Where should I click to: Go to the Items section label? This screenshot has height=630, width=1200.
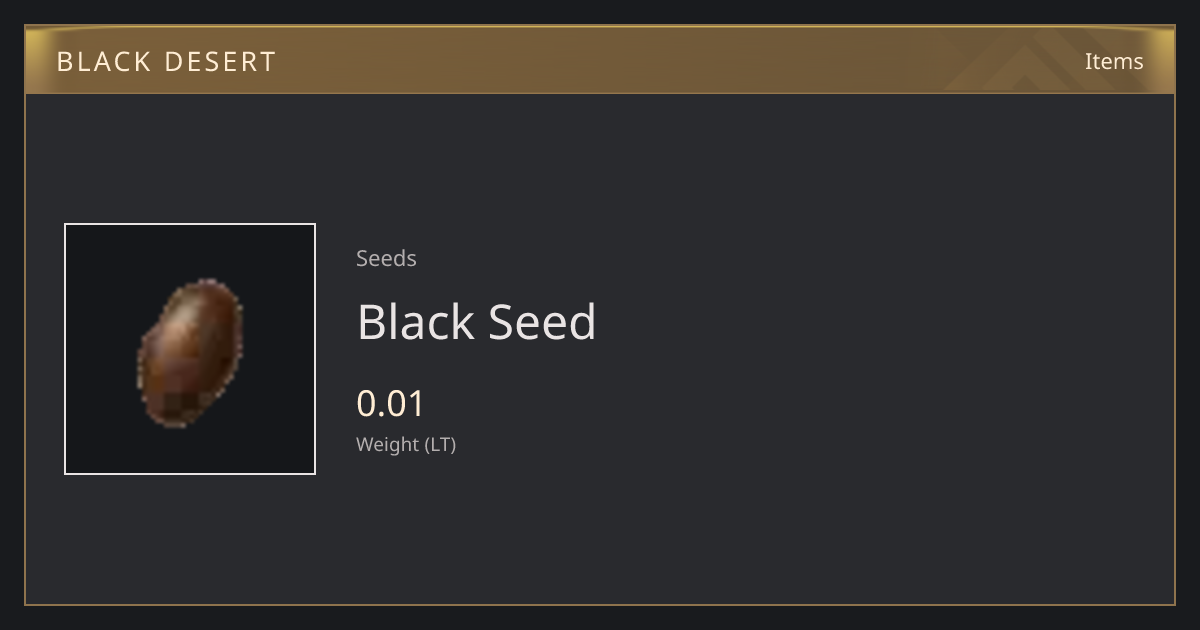tap(1114, 61)
